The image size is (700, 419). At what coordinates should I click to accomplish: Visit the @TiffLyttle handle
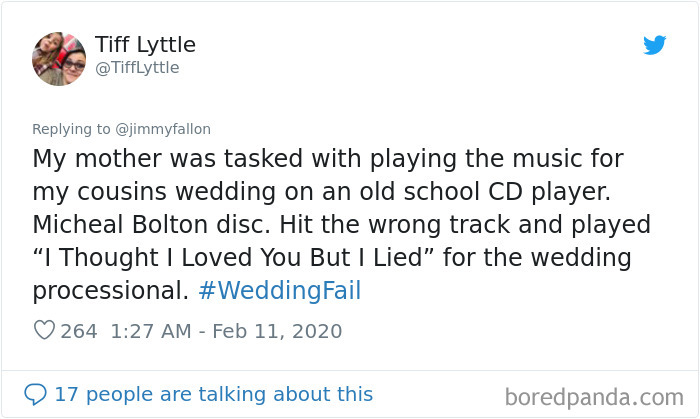point(137,68)
